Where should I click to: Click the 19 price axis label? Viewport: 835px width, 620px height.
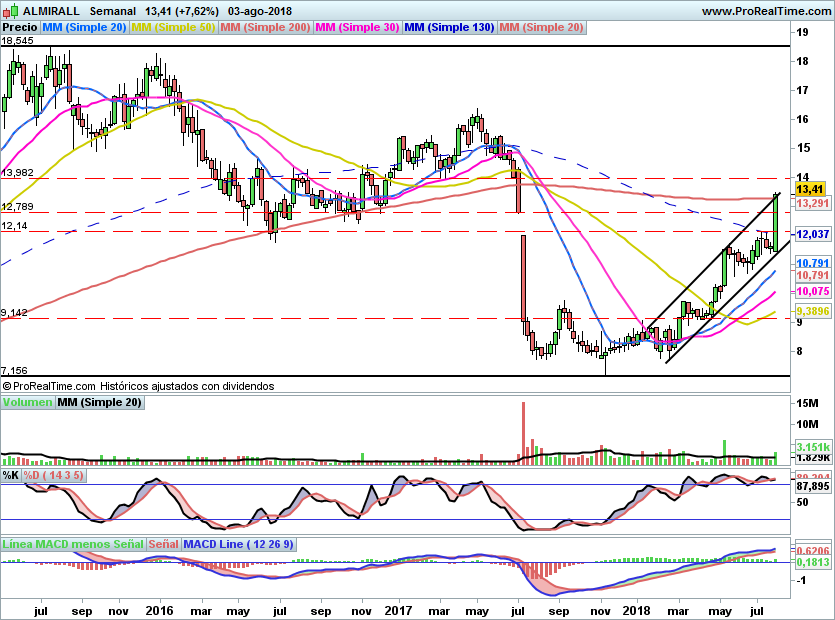pyautogui.click(x=802, y=32)
